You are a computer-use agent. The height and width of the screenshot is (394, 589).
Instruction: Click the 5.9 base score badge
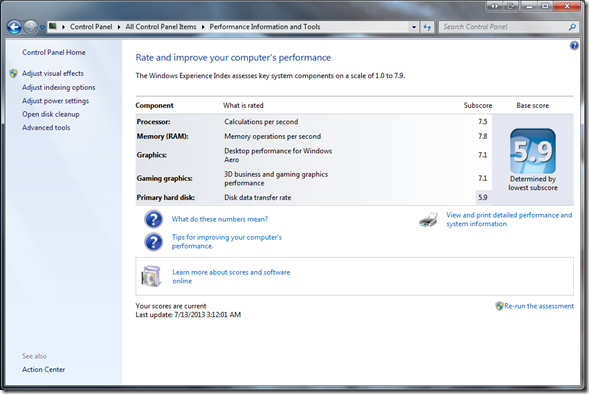[533, 151]
